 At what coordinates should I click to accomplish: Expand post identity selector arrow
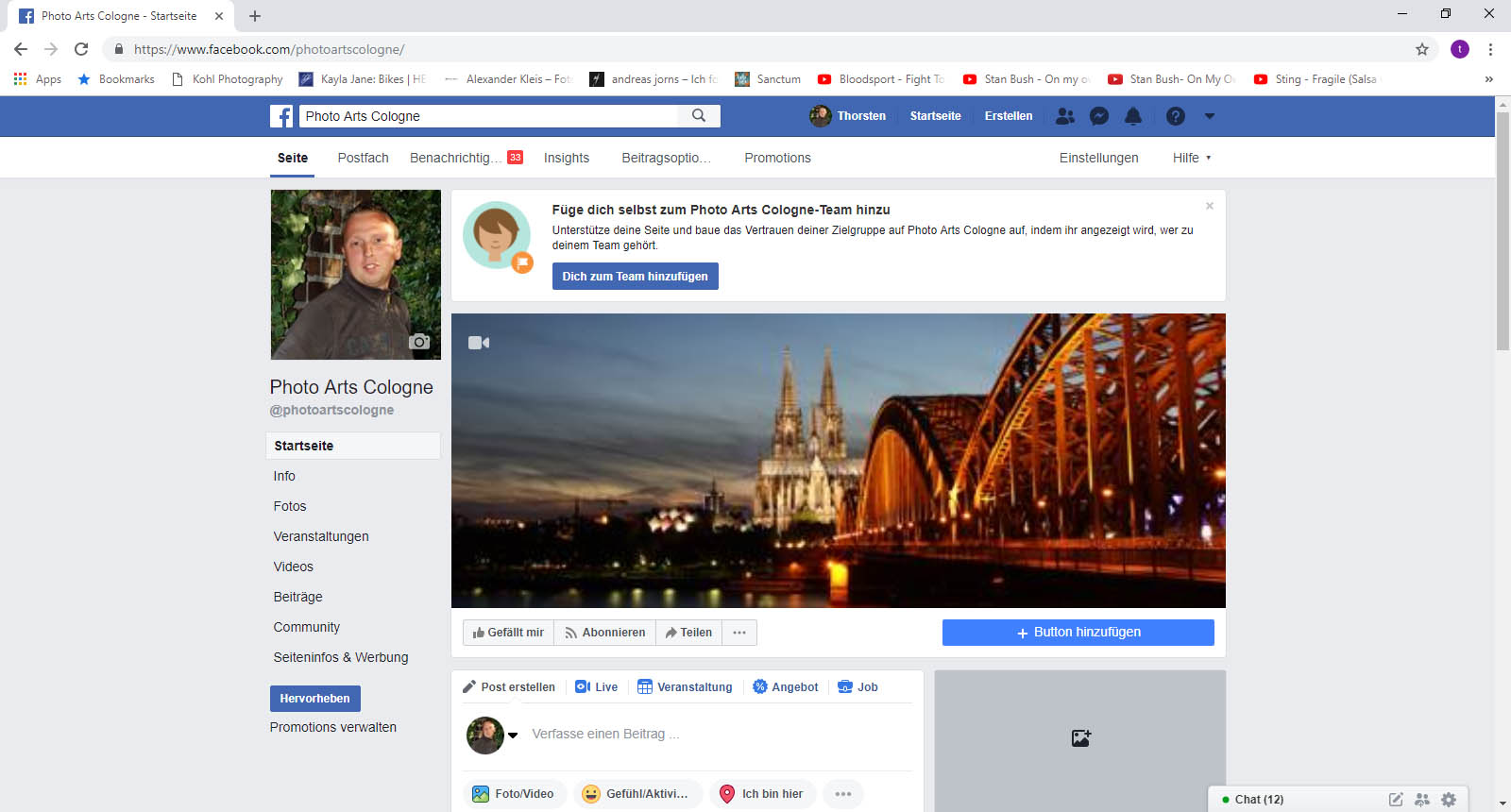point(513,735)
